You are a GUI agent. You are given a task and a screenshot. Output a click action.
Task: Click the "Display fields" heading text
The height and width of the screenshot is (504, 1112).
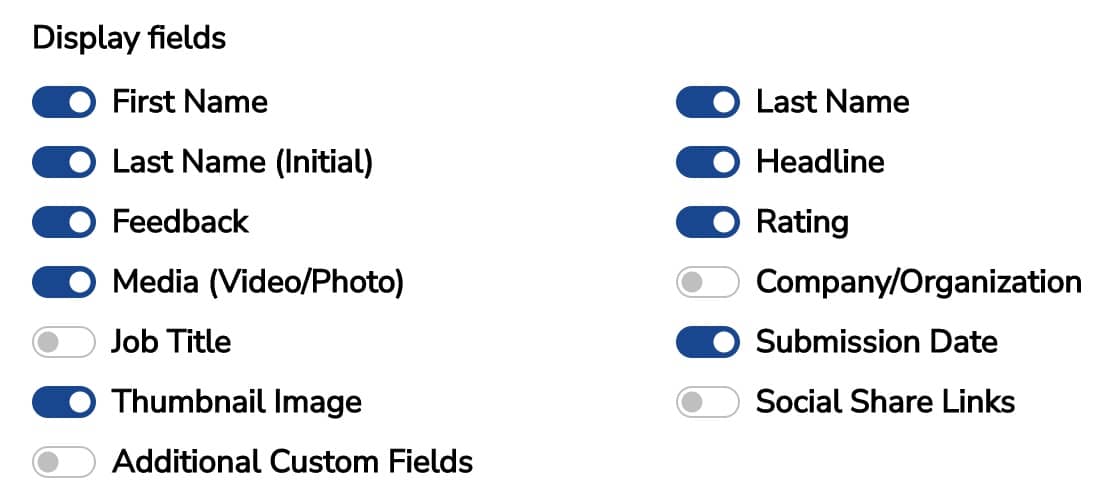tap(129, 38)
